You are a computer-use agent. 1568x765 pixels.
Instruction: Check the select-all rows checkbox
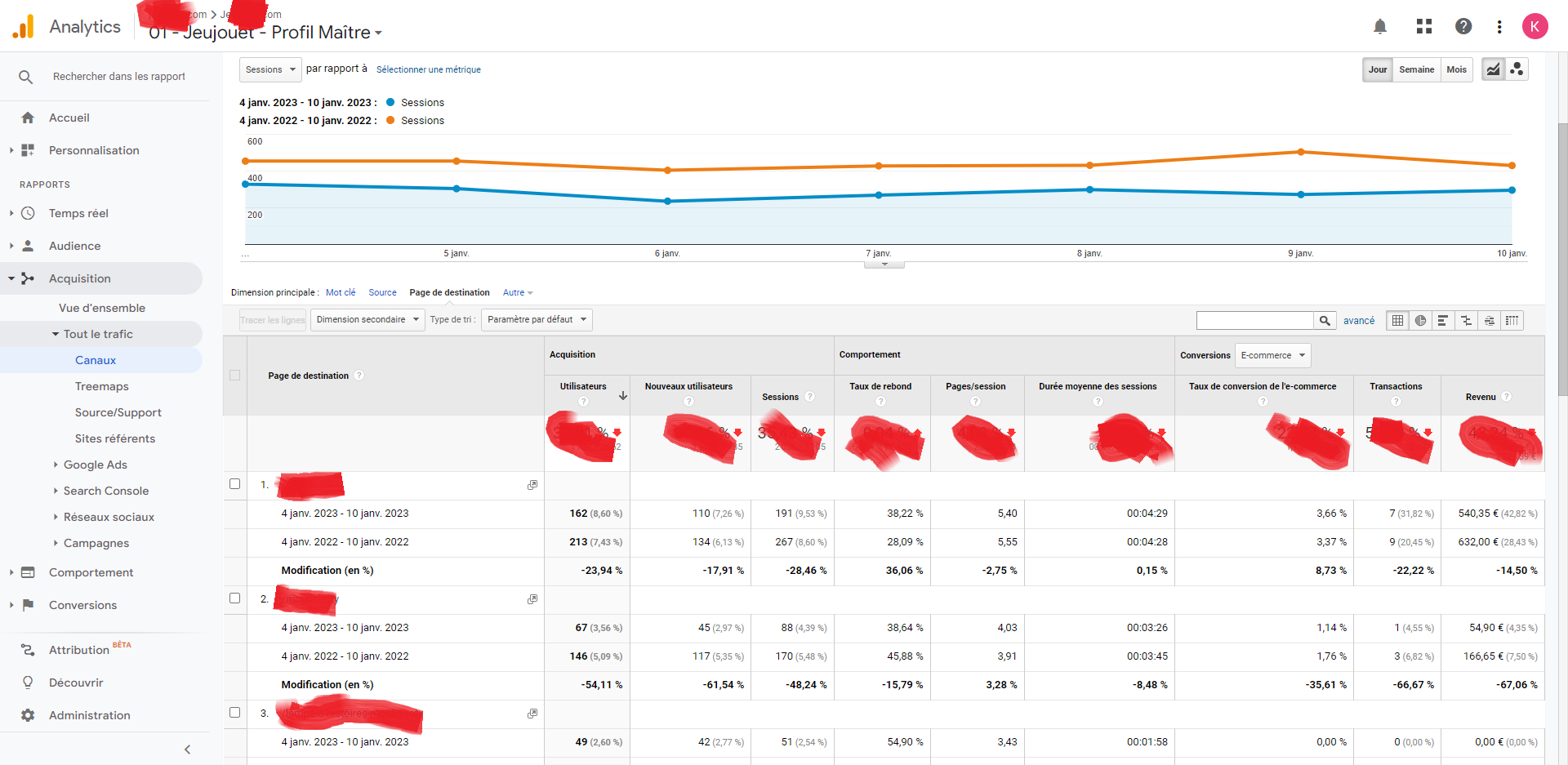click(x=234, y=375)
